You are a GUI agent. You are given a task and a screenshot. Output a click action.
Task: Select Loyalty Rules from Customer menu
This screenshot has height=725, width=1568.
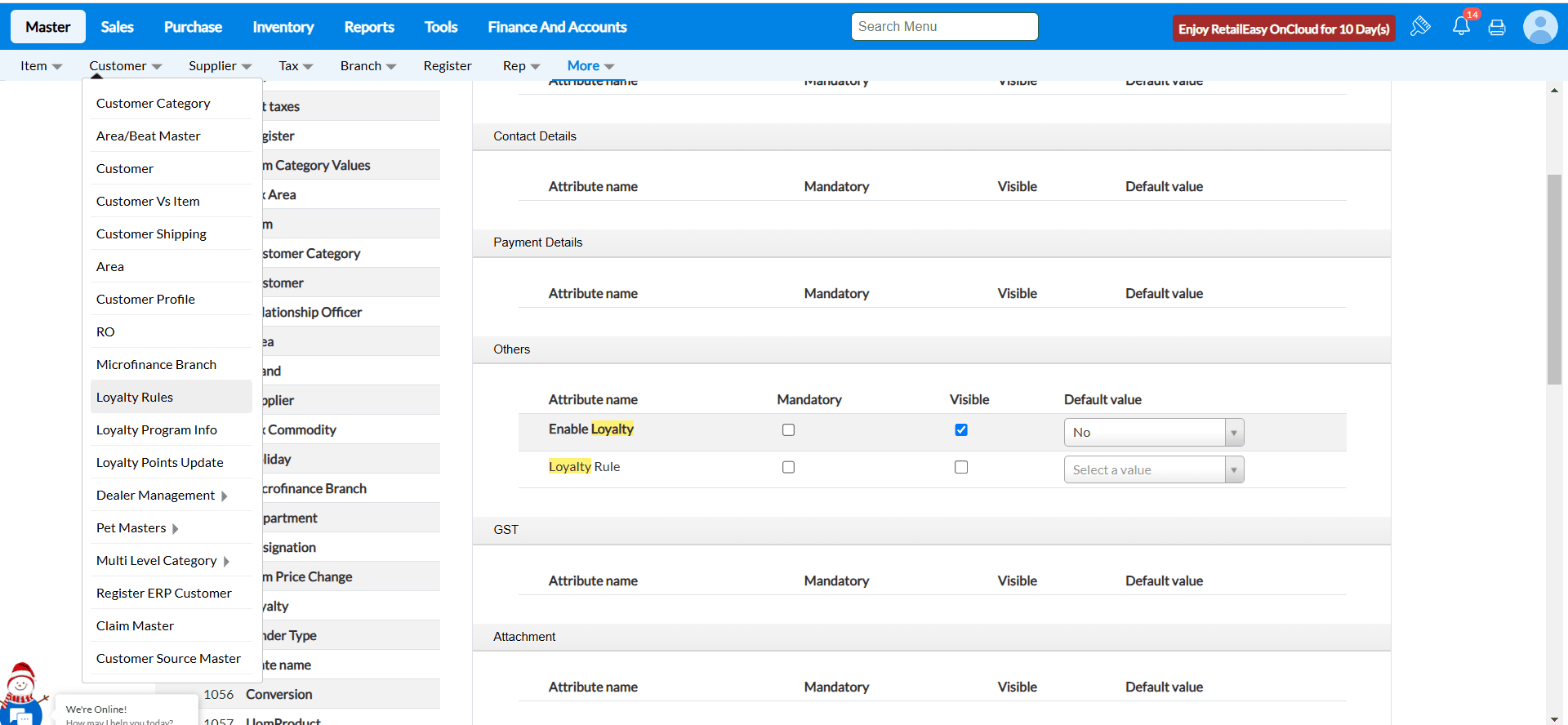pos(135,398)
